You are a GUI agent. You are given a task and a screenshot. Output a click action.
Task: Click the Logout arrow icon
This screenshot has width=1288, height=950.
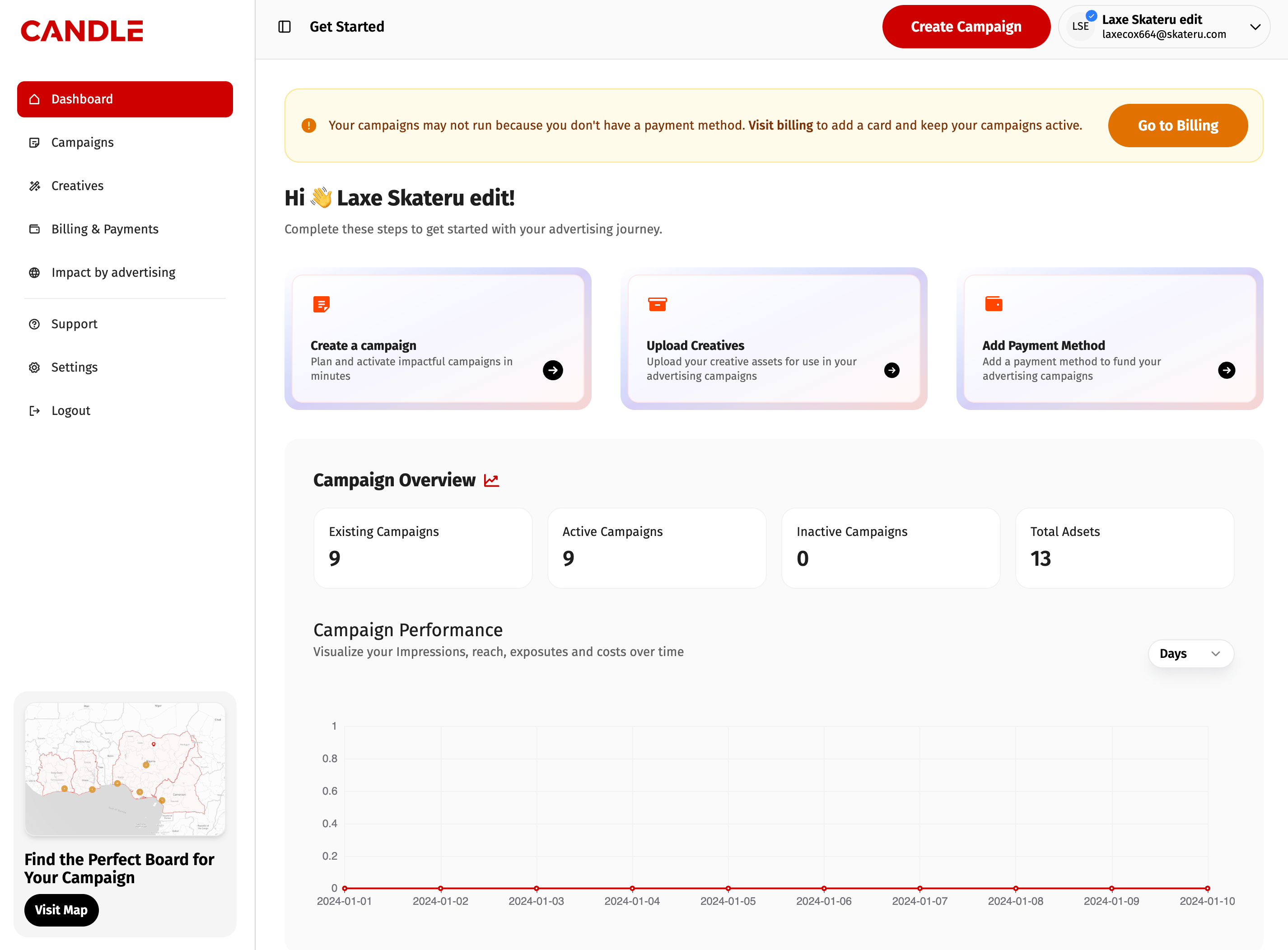[x=34, y=410]
